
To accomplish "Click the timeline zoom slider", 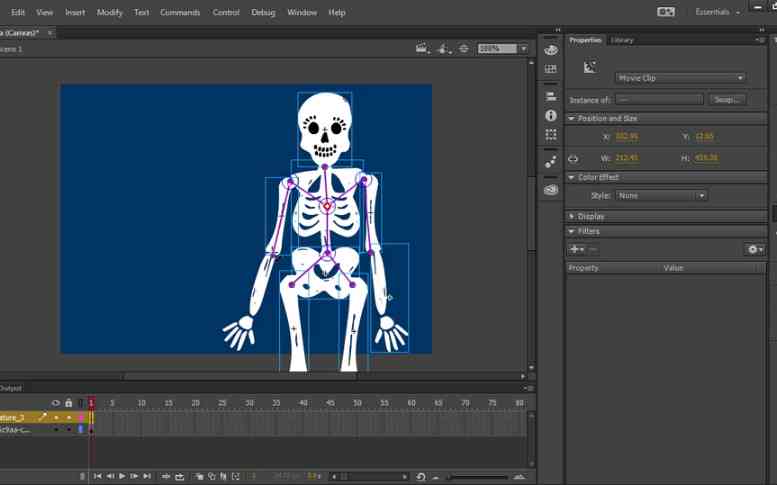I will click(478, 477).
